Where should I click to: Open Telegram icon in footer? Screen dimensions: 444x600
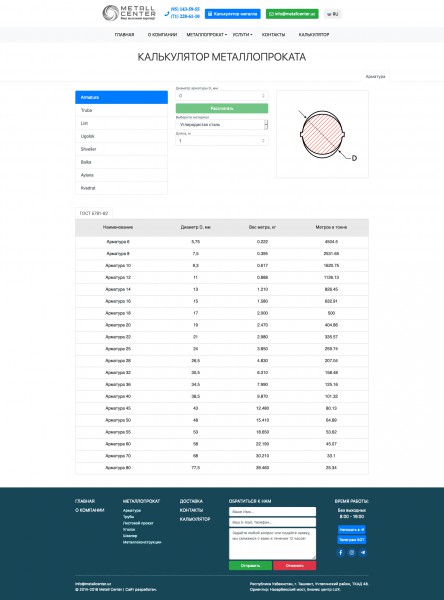pos(363,553)
